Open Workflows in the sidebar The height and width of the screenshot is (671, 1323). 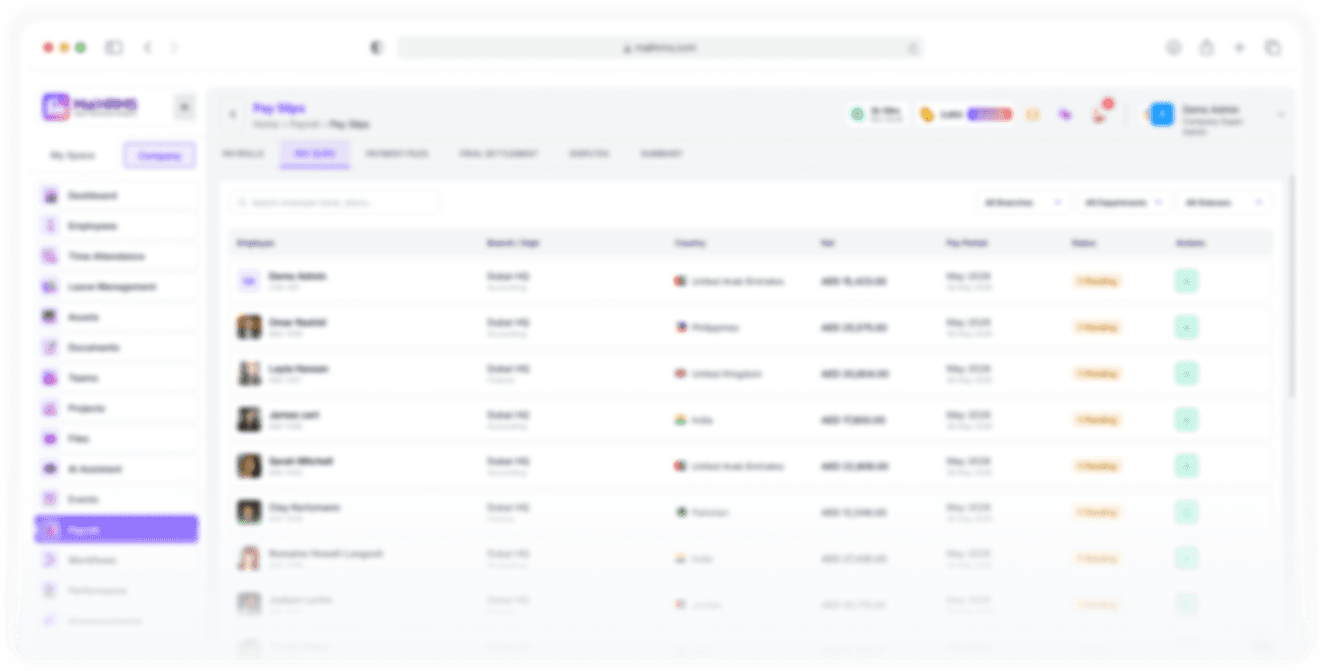(x=116, y=560)
